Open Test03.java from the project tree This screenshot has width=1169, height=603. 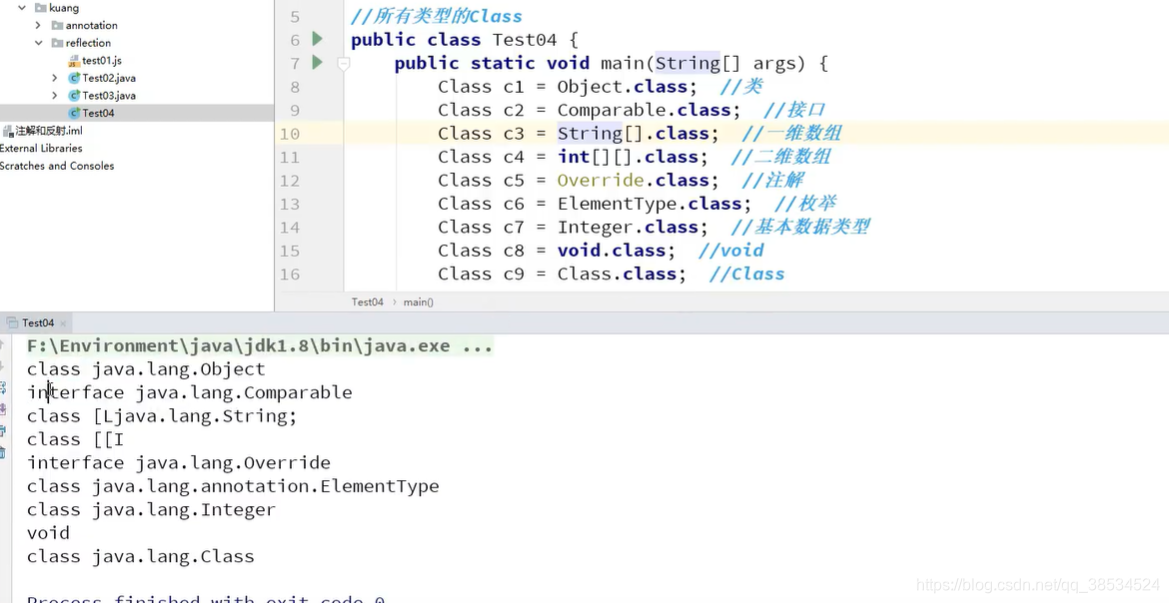109,95
